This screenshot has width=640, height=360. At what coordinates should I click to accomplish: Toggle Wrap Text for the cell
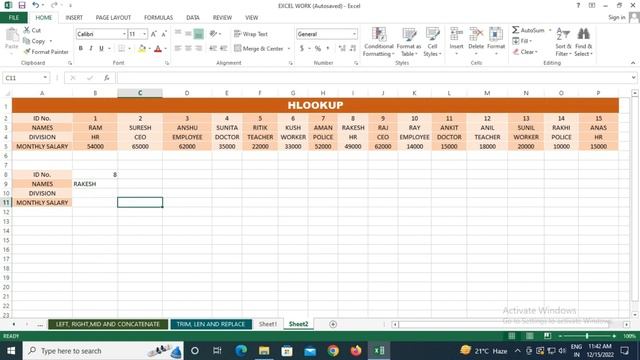coord(251,34)
